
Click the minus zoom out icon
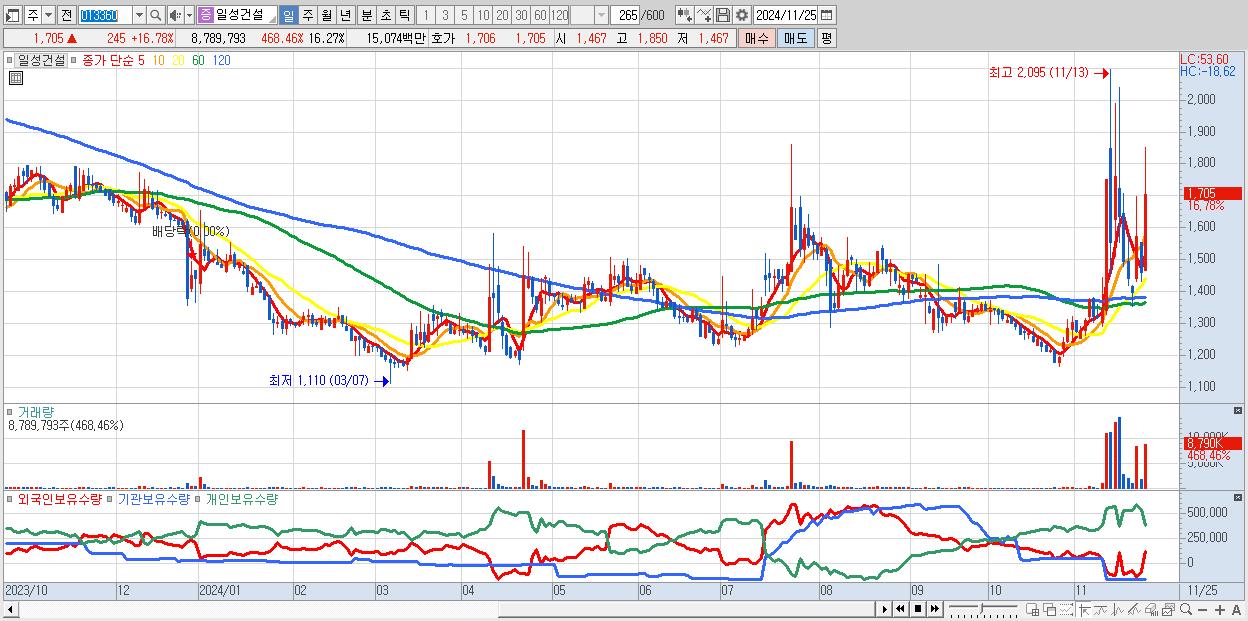coord(1203,610)
